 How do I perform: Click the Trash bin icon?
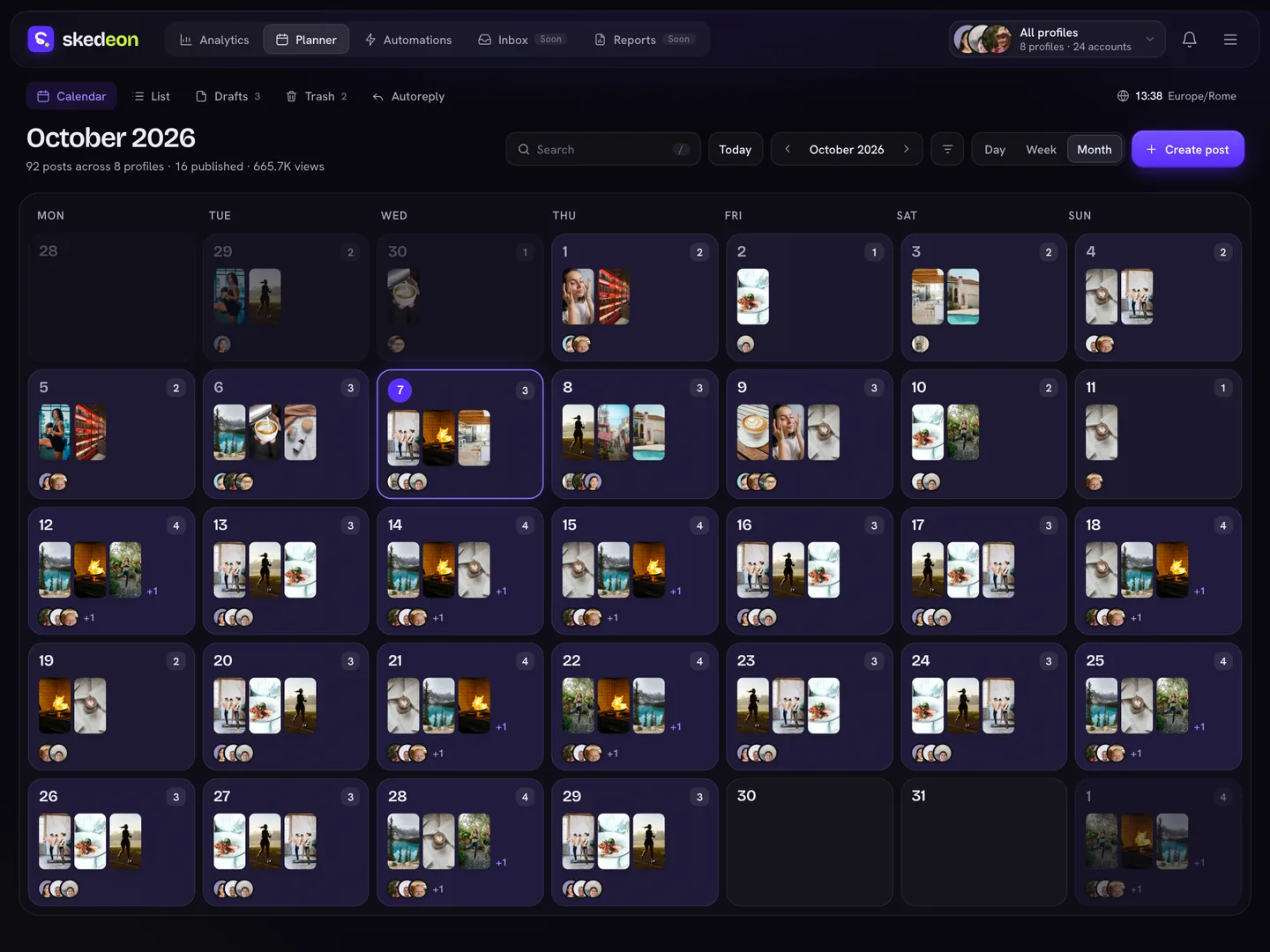(291, 96)
